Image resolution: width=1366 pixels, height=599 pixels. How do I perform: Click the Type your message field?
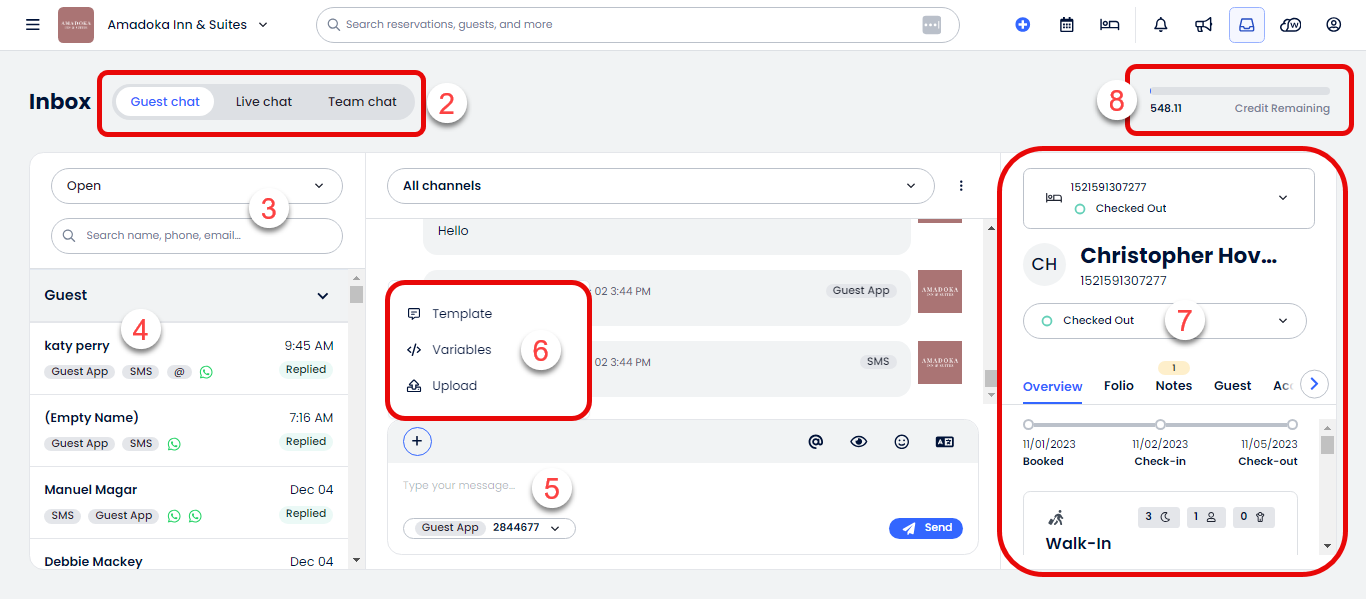coord(683,486)
